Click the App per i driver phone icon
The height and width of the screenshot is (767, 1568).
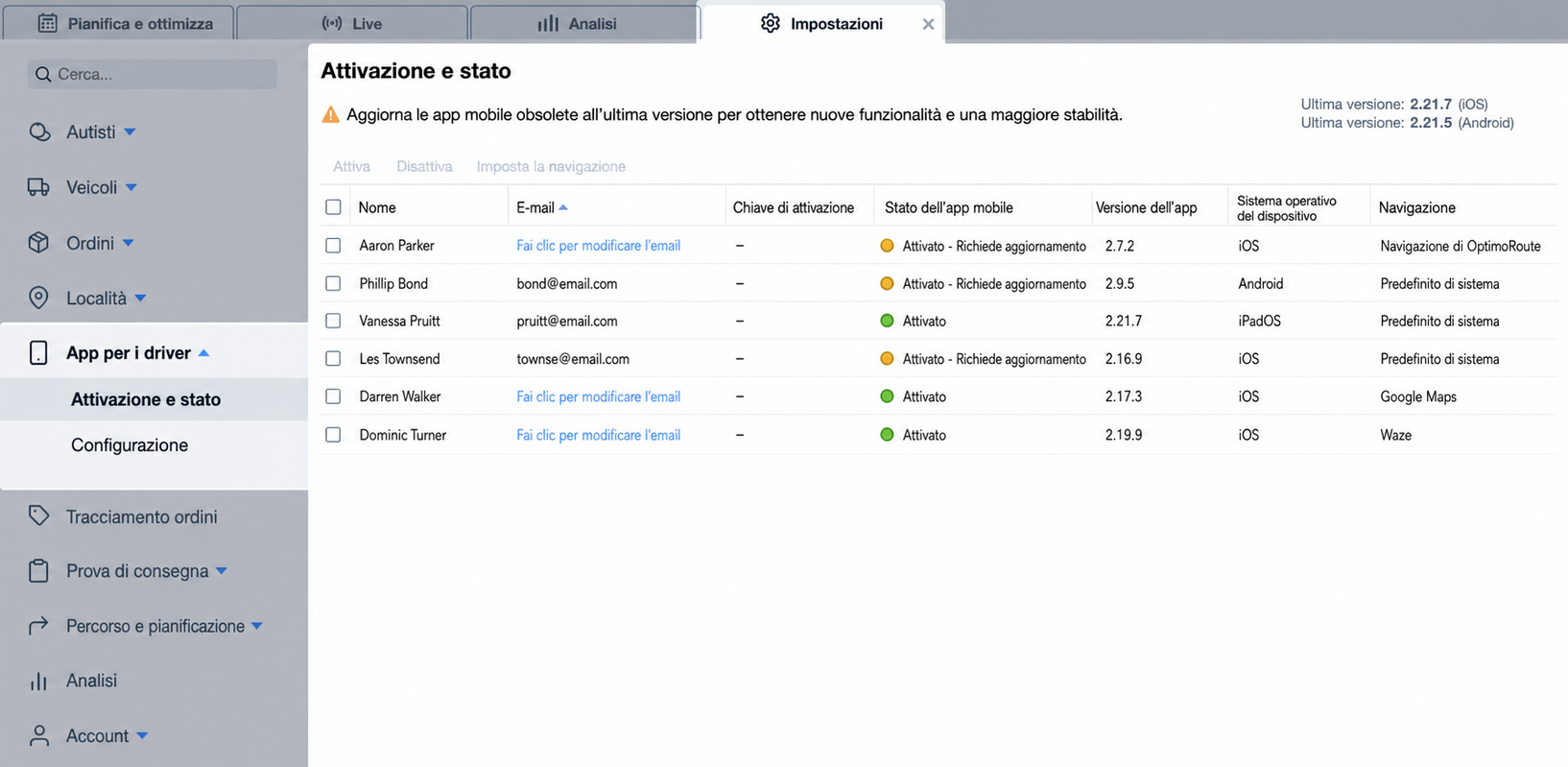(38, 353)
